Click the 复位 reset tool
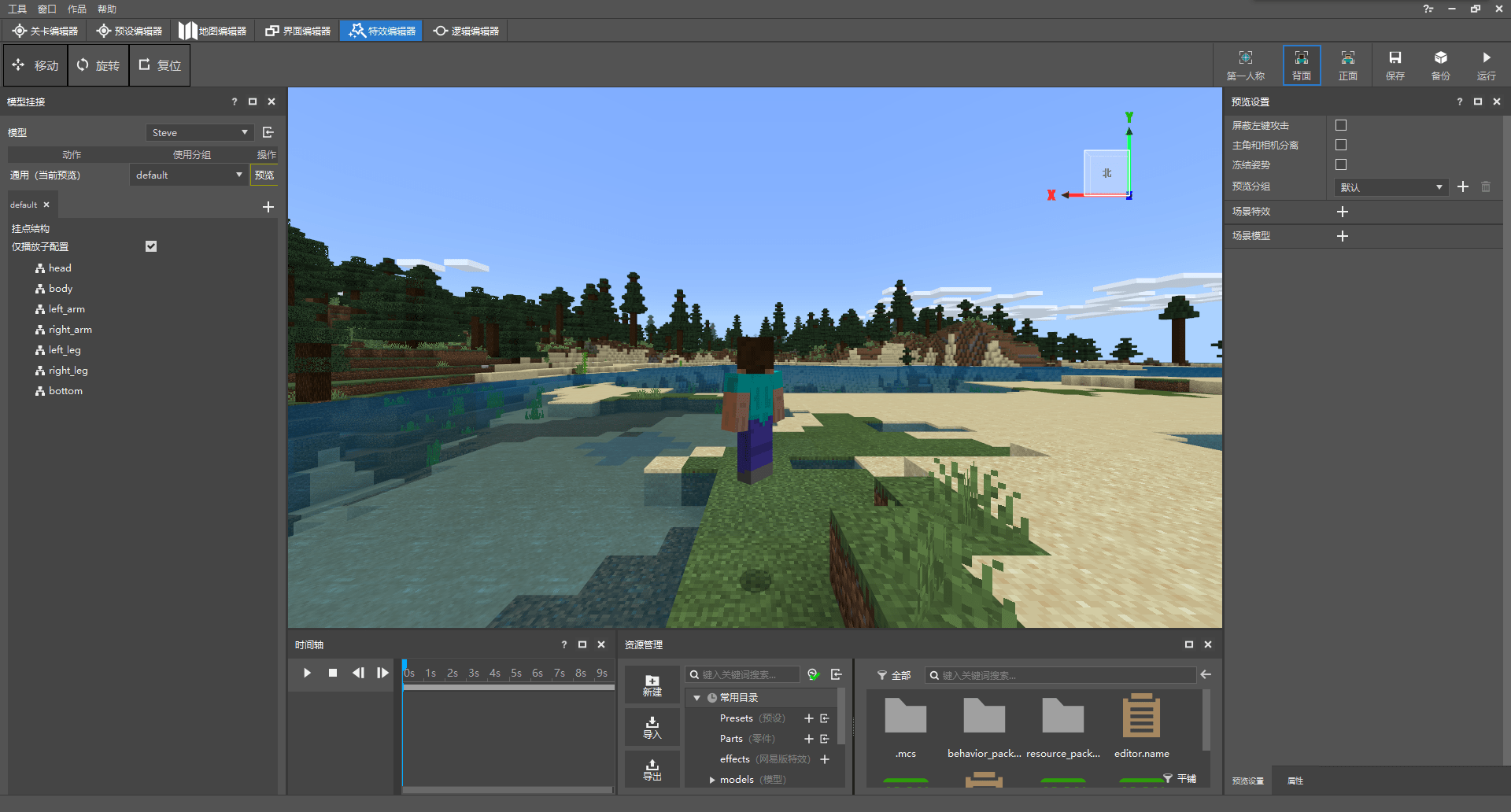 [x=160, y=65]
